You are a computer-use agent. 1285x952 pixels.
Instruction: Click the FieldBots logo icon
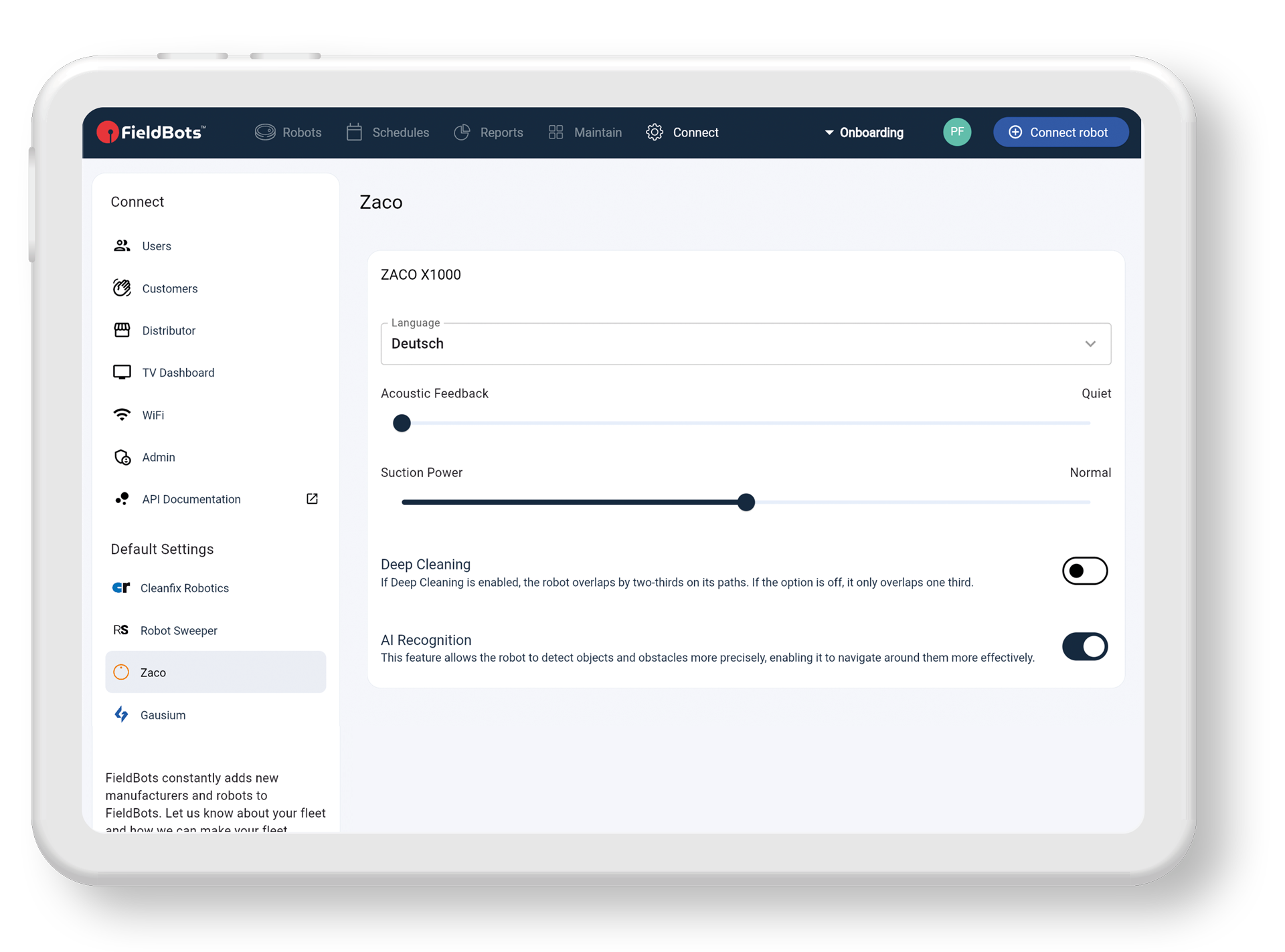(107, 132)
